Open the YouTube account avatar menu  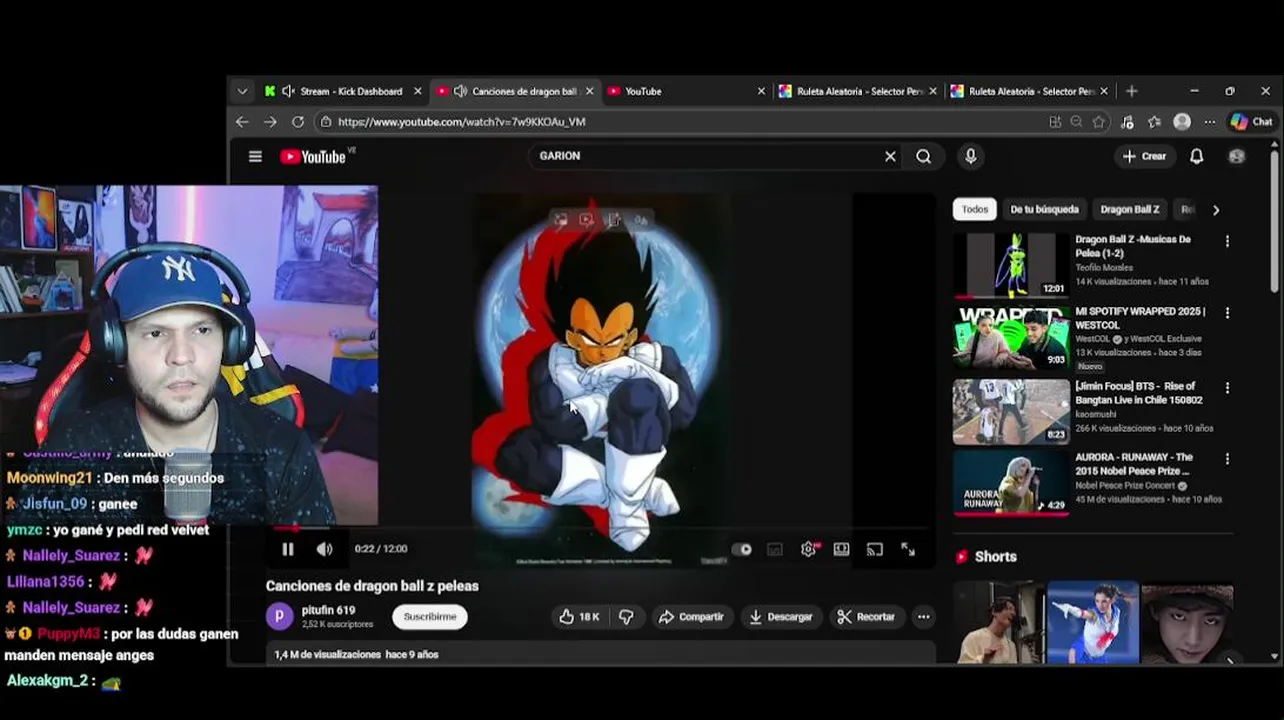coord(1237,156)
